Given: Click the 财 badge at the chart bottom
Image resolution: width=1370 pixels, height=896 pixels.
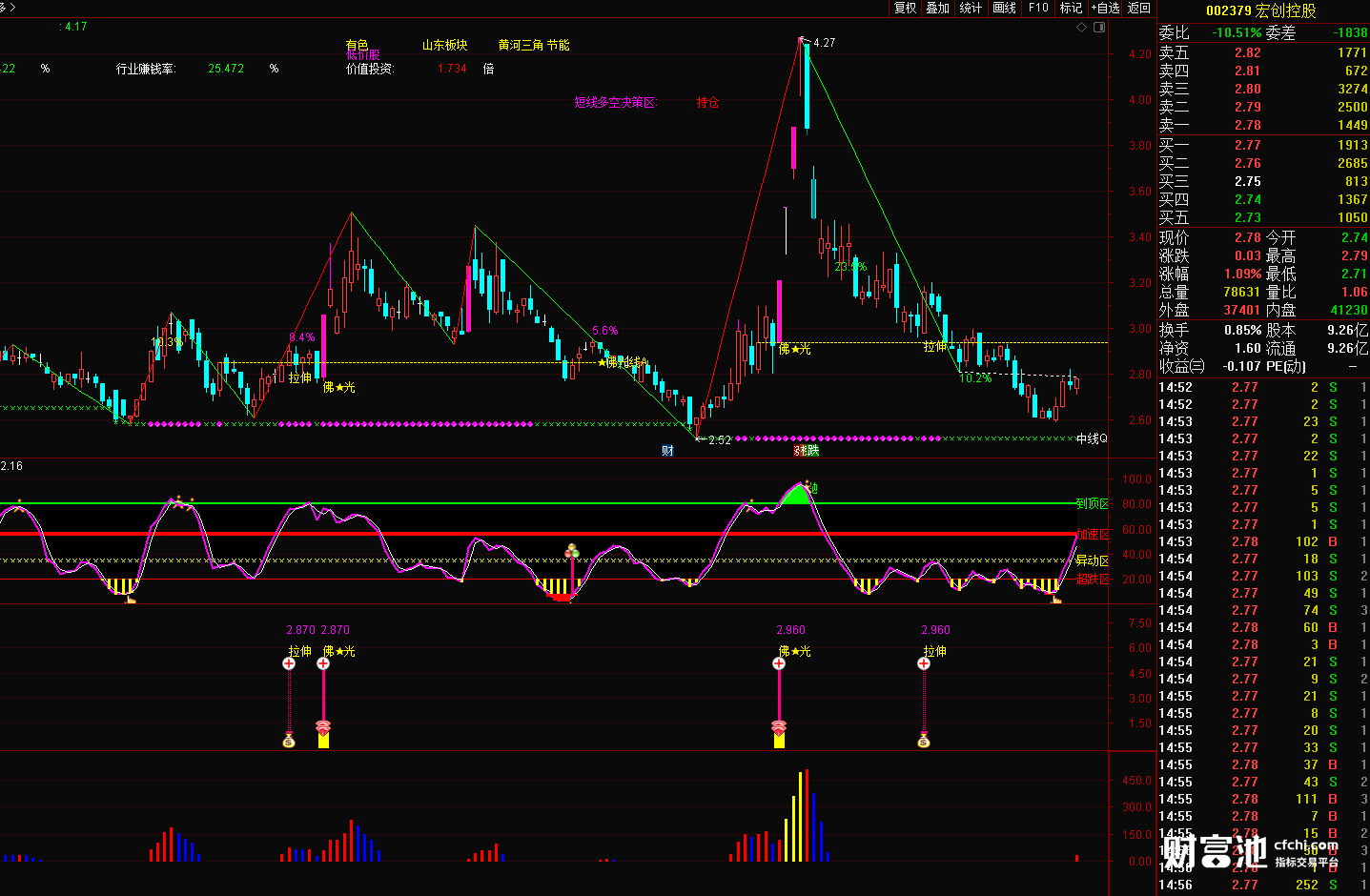Looking at the screenshot, I should (x=667, y=451).
